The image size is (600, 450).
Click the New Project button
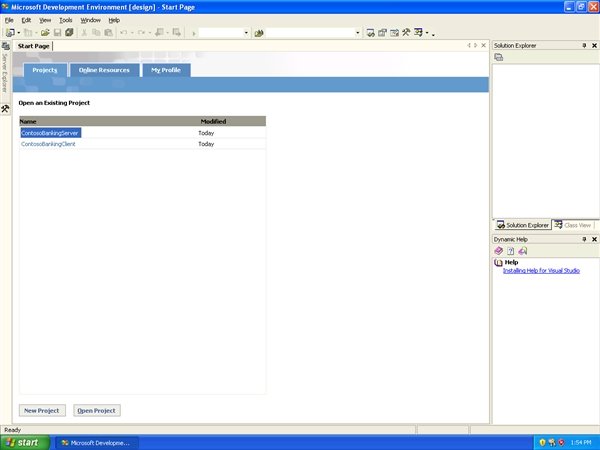tap(42, 411)
